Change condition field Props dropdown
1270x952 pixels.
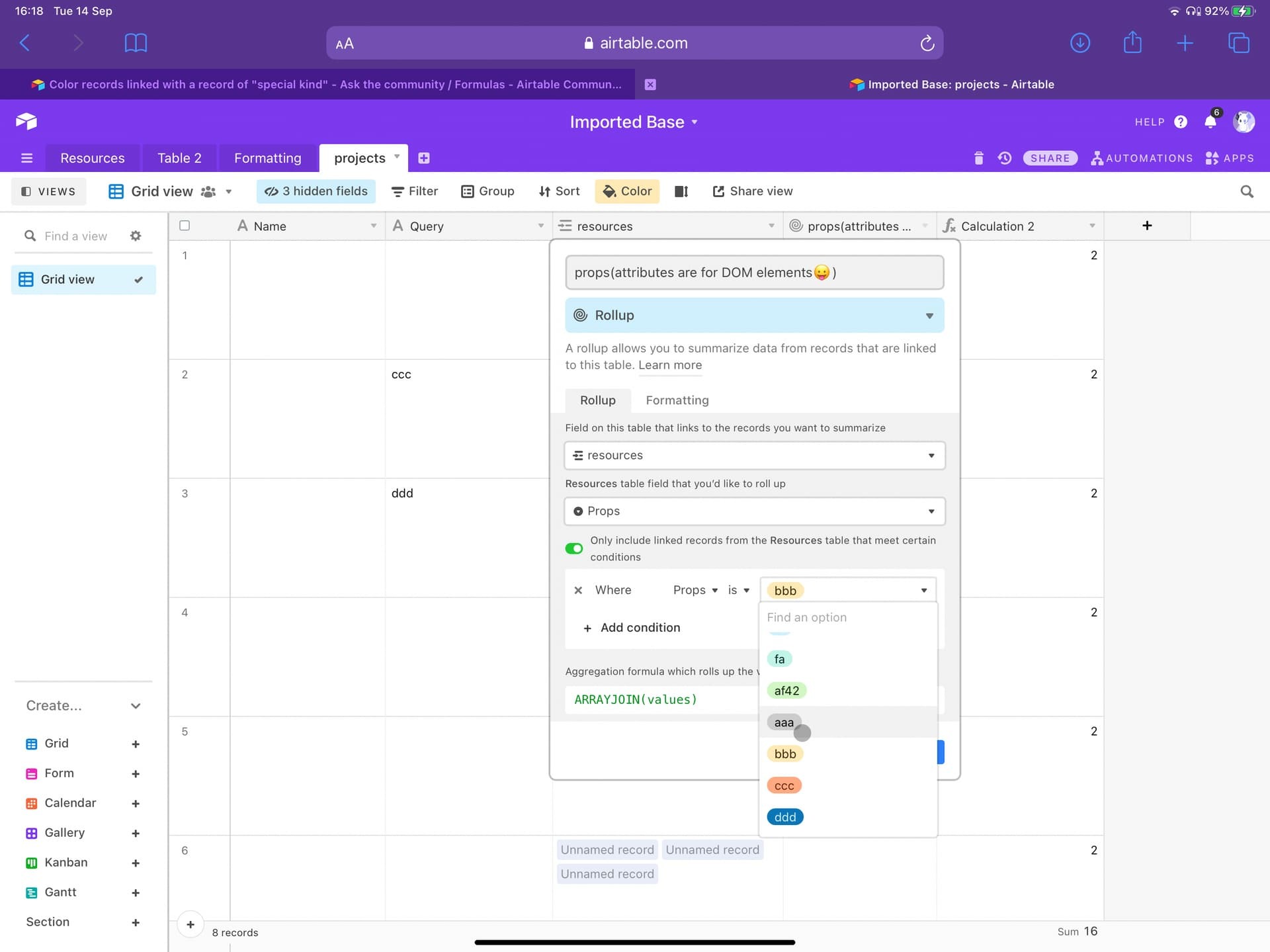tap(695, 590)
